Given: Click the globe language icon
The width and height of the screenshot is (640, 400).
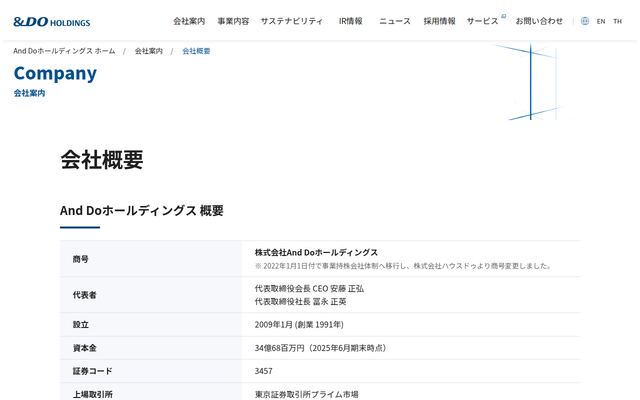Looking at the screenshot, I should [x=584, y=21].
